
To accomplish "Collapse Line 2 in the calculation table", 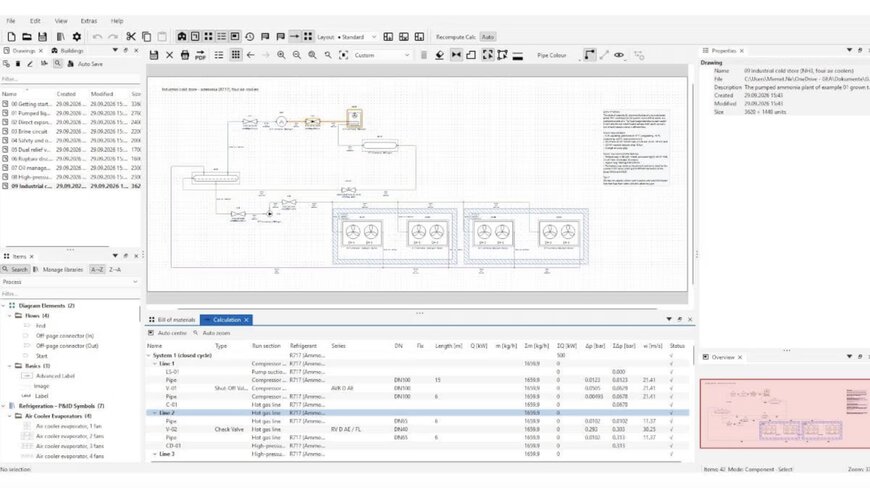I will click(x=155, y=413).
